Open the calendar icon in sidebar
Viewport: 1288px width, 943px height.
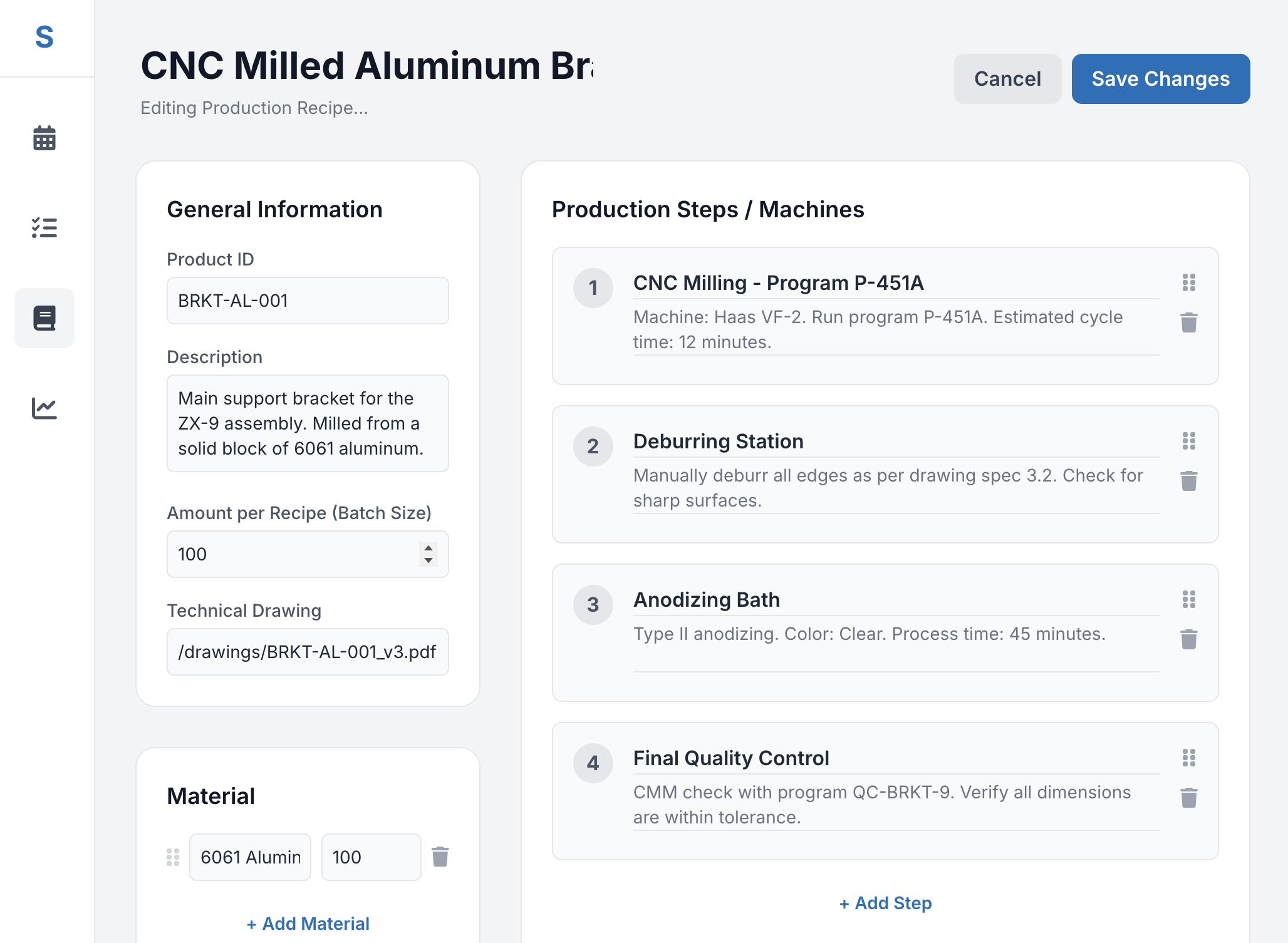(44, 138)
